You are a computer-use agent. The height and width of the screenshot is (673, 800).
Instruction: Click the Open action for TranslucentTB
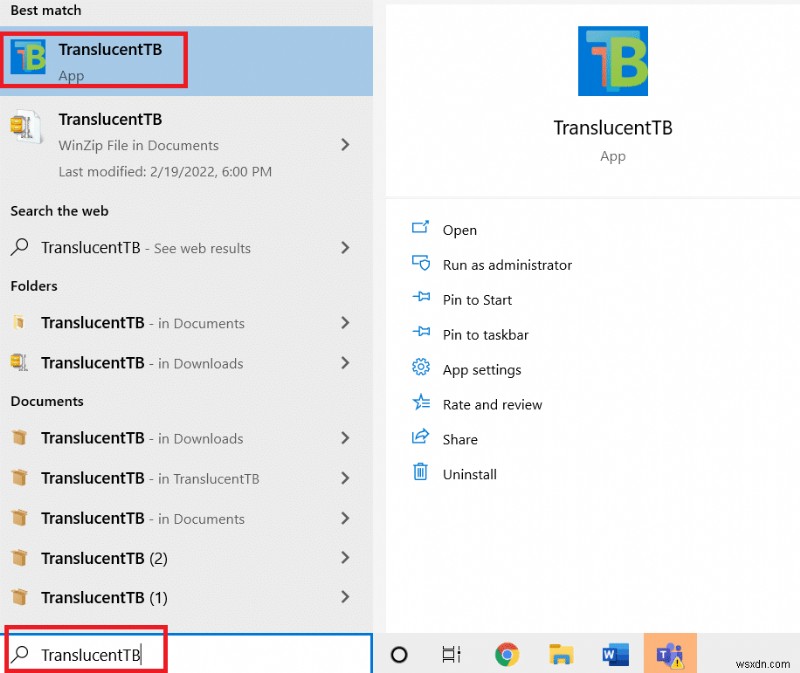click(459, 230)
